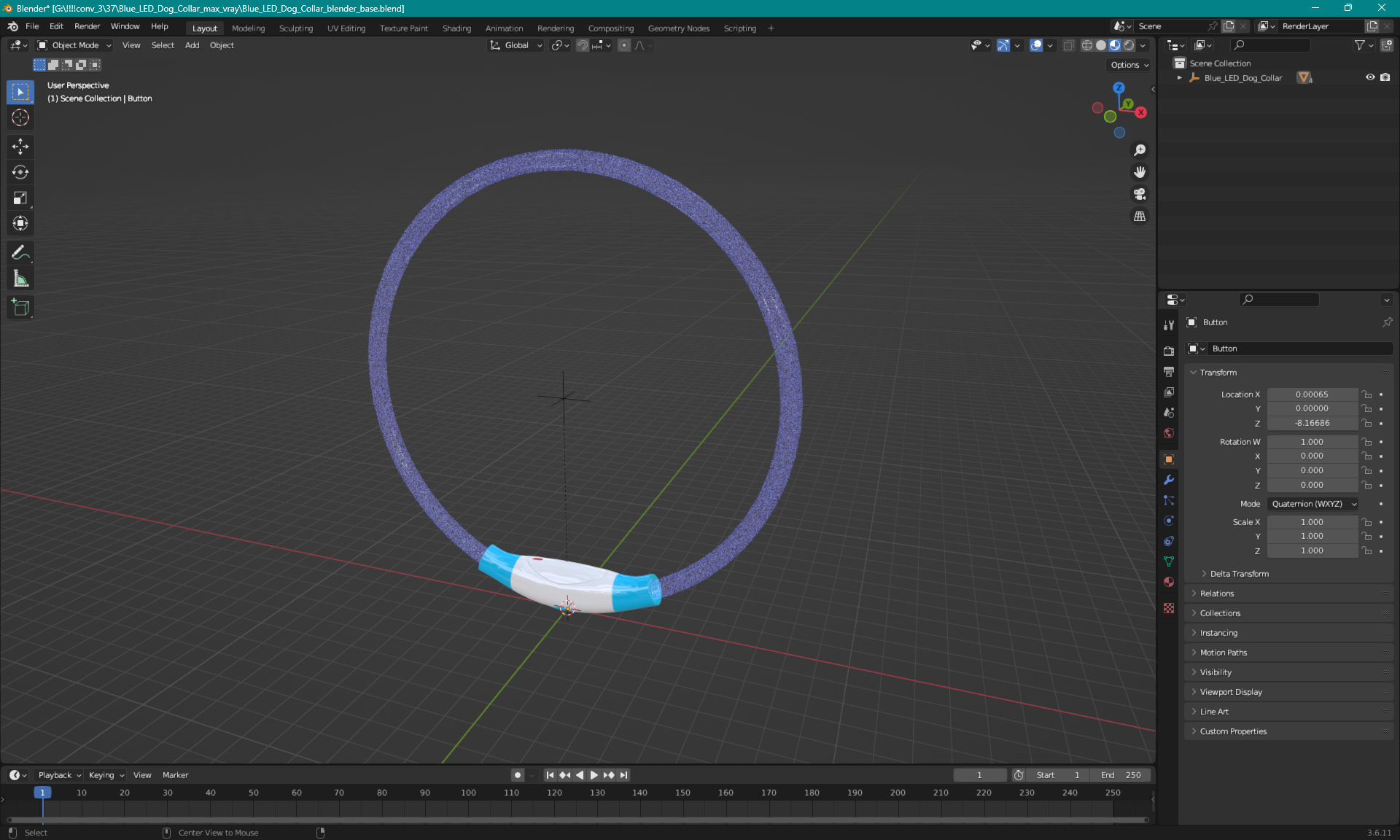Open the Marker menu in timeline
1400x840 pixels.
175,775
